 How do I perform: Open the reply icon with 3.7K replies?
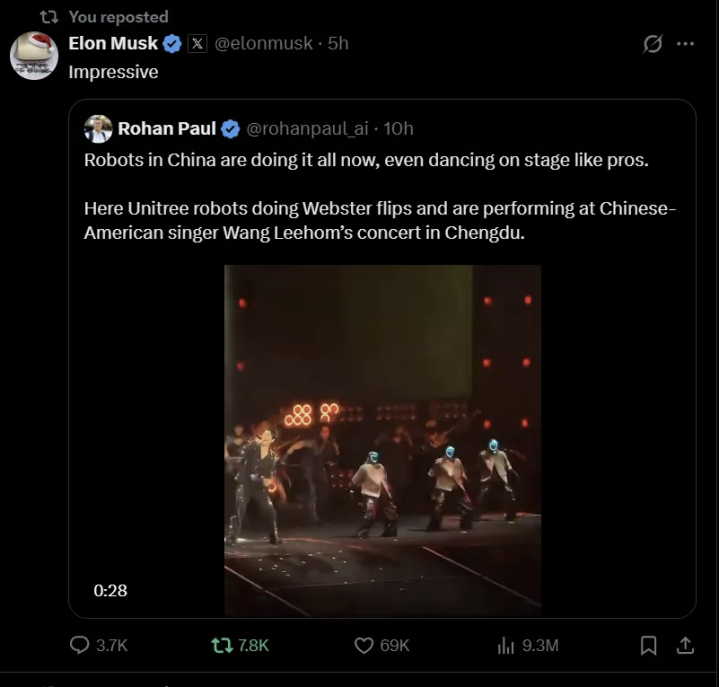[x=80, y=645]
